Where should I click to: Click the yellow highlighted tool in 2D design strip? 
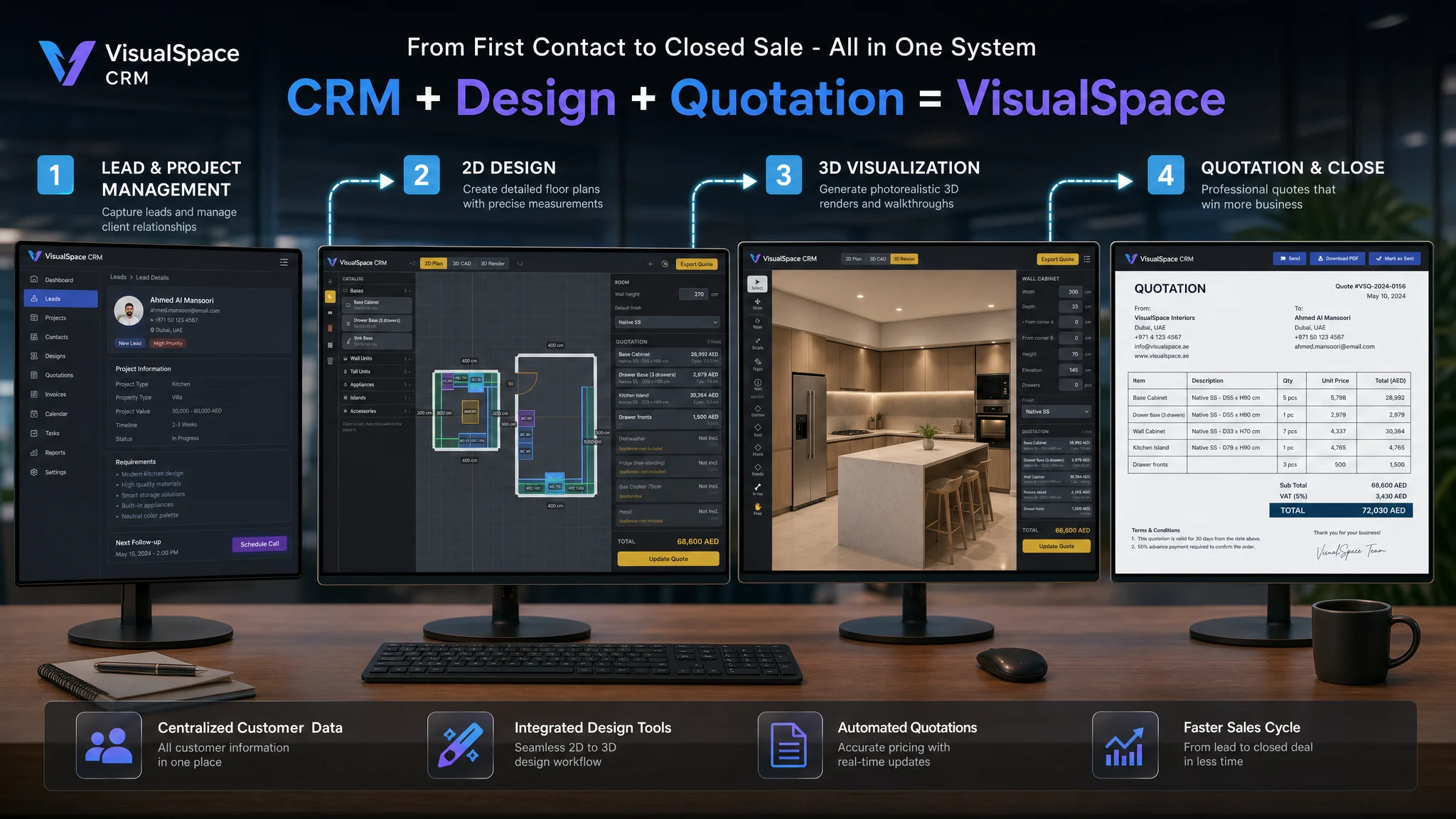pos(330,296)
